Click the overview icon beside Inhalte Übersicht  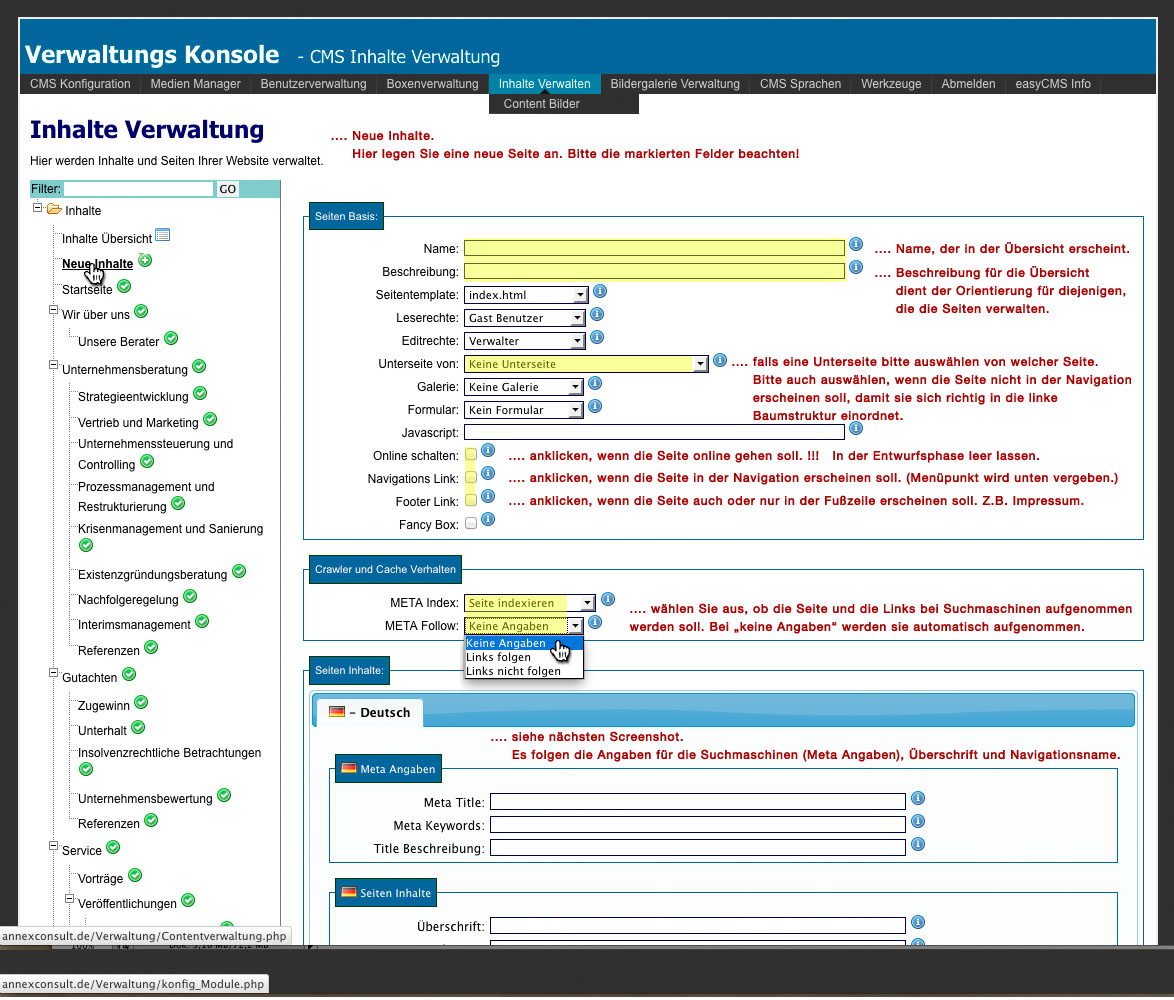tap(163, 236)
